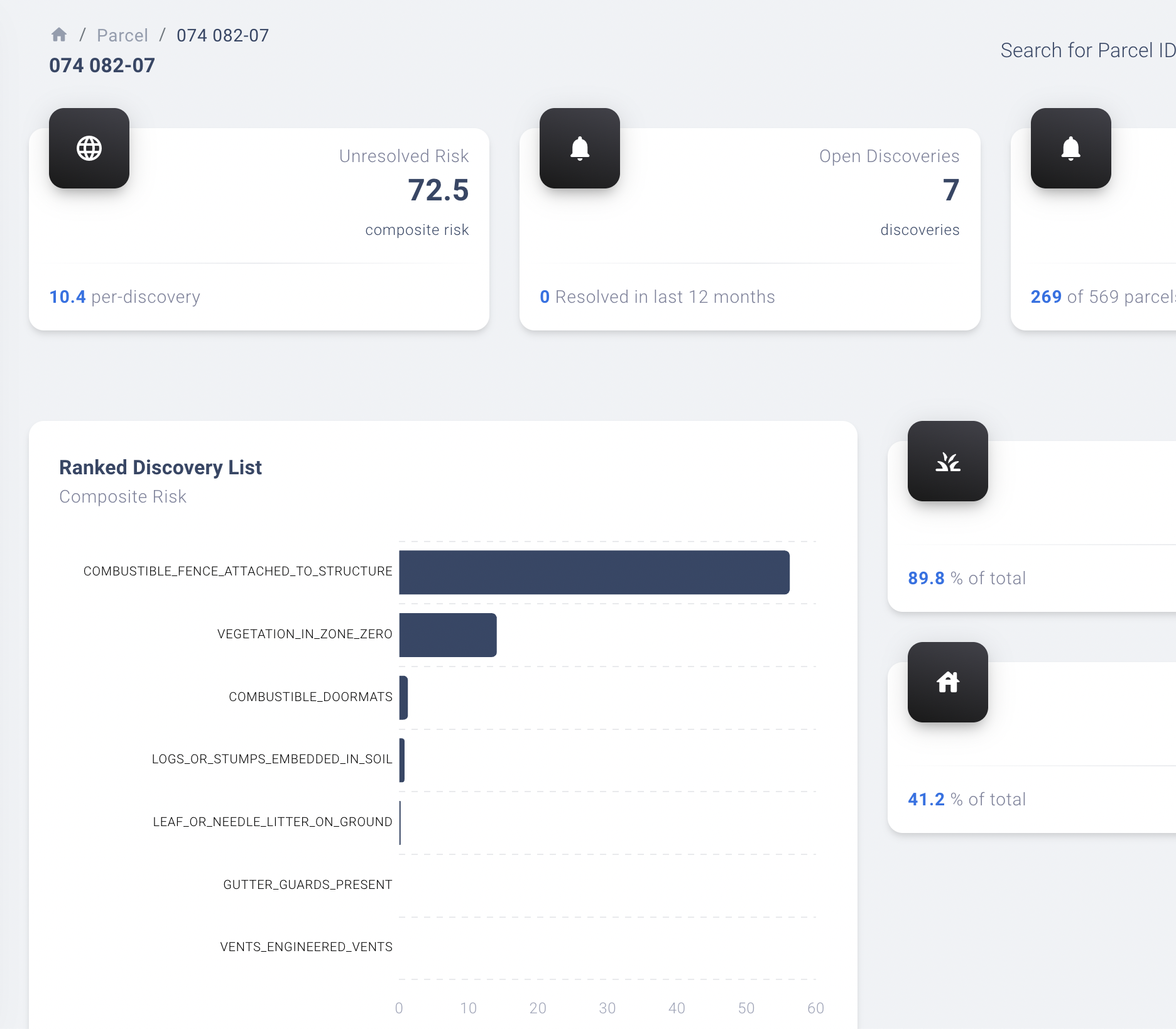
Task: Click the 7 open discoveries value
Action: [x=950, y=190]
